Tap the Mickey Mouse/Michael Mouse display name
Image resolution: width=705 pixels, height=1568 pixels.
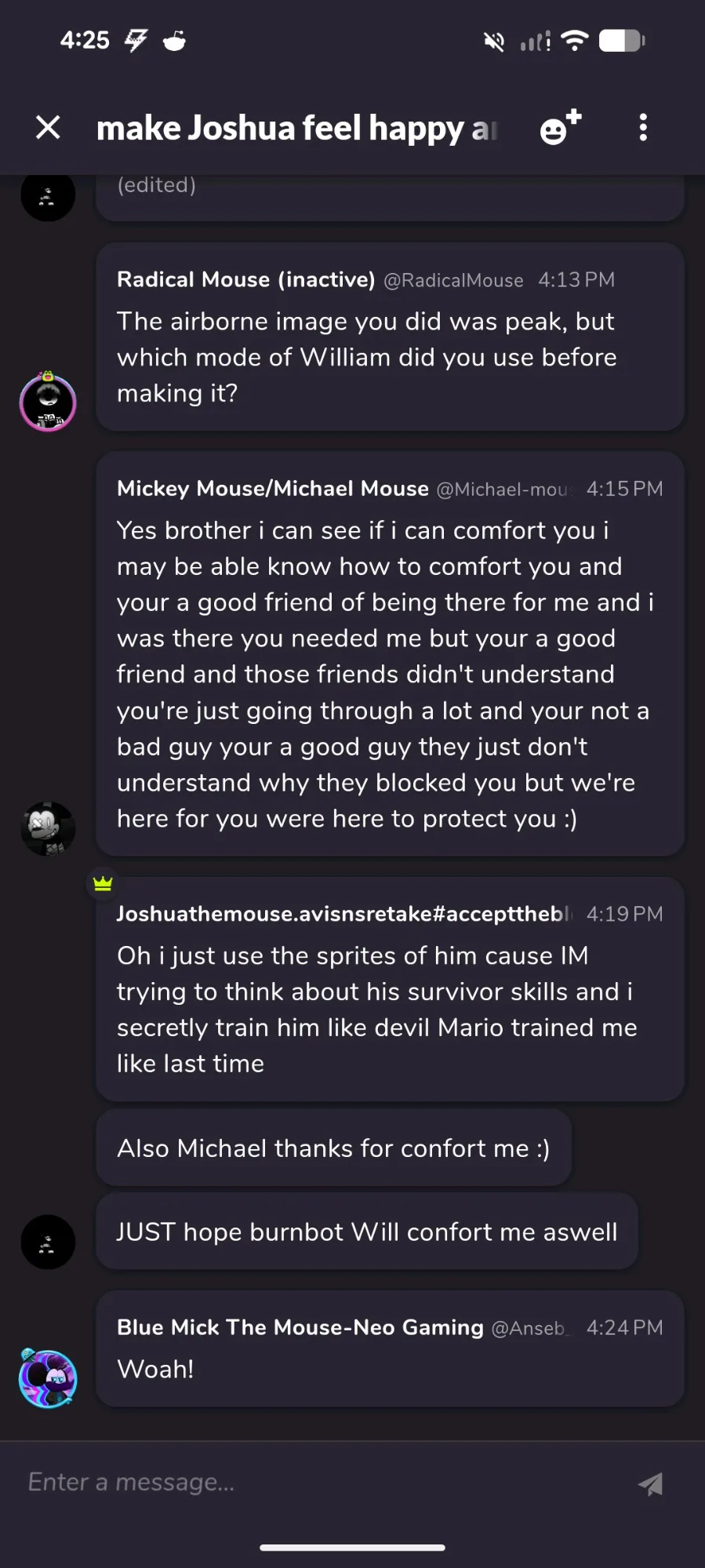tap(272, 489)
